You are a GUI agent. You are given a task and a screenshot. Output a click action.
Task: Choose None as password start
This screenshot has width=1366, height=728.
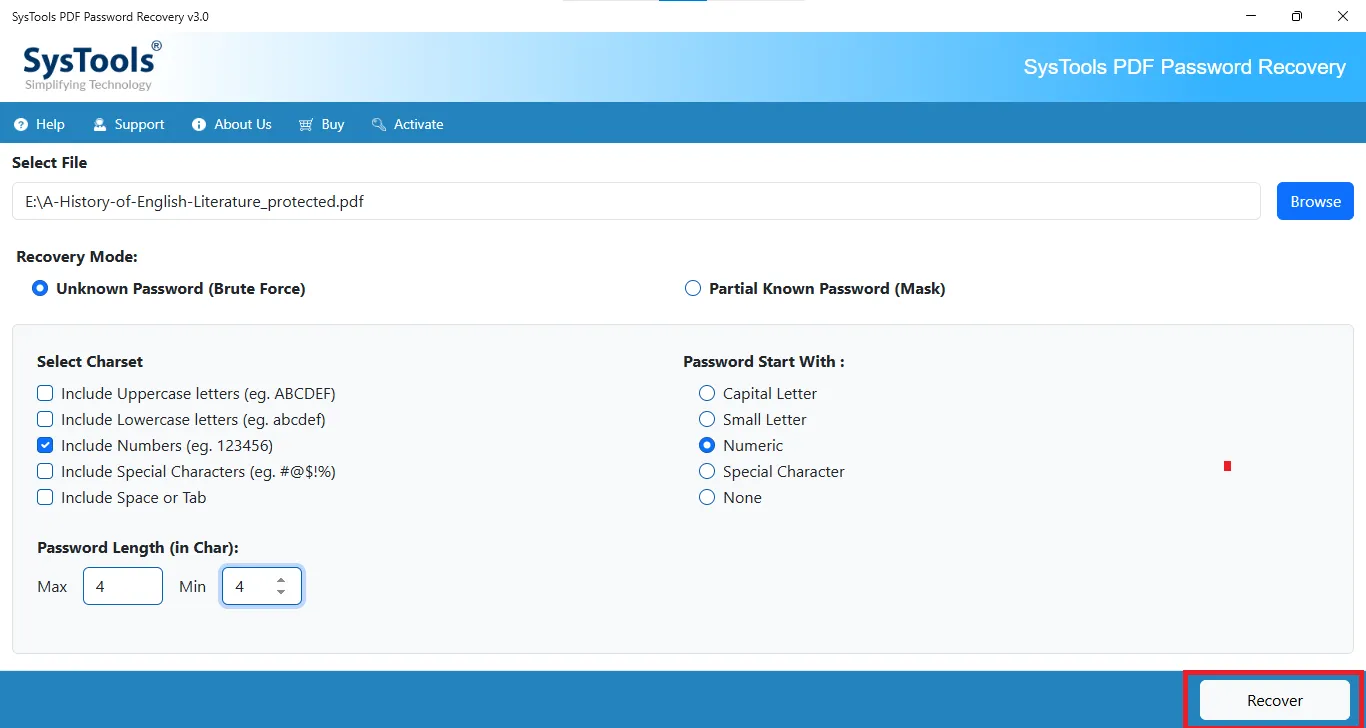[x=707, y=497]
